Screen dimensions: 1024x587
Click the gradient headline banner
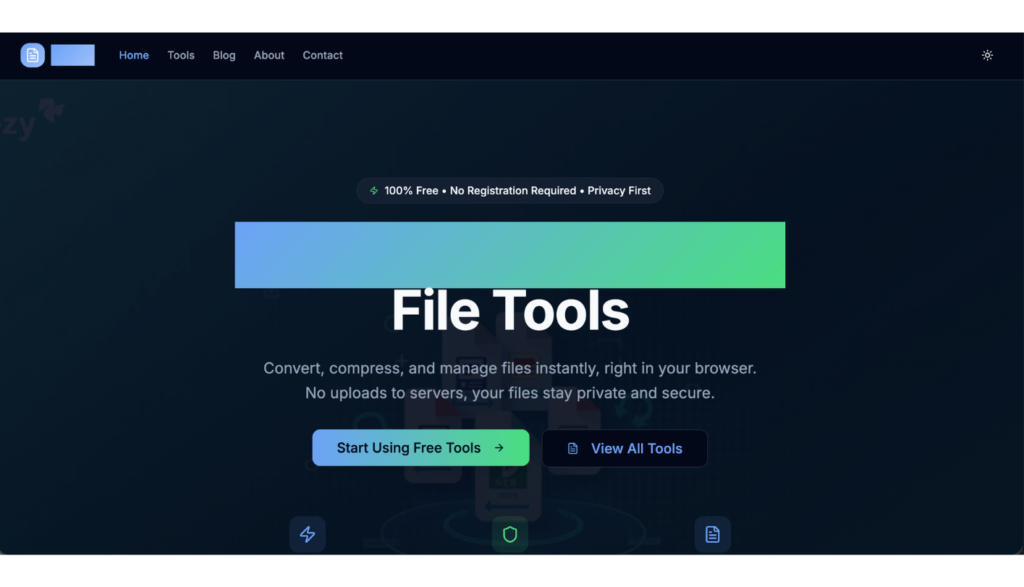pos(510,255)
